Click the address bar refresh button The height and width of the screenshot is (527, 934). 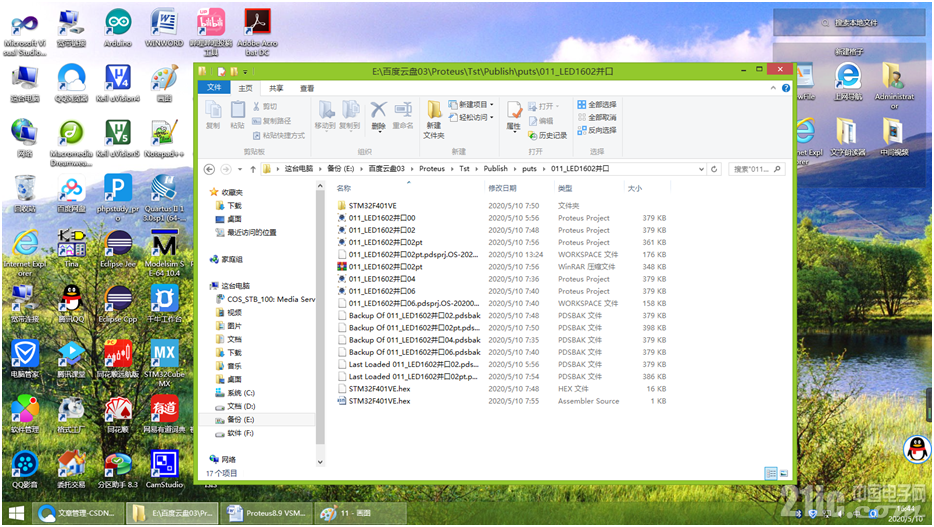714,169
